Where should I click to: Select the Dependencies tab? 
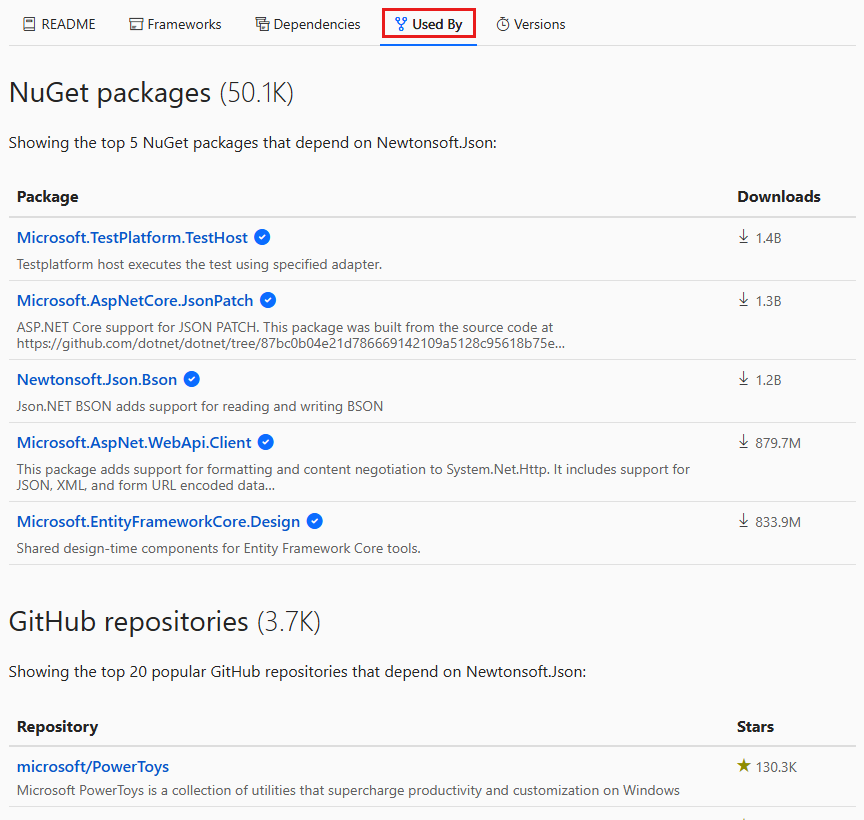[x=307, y=24]
